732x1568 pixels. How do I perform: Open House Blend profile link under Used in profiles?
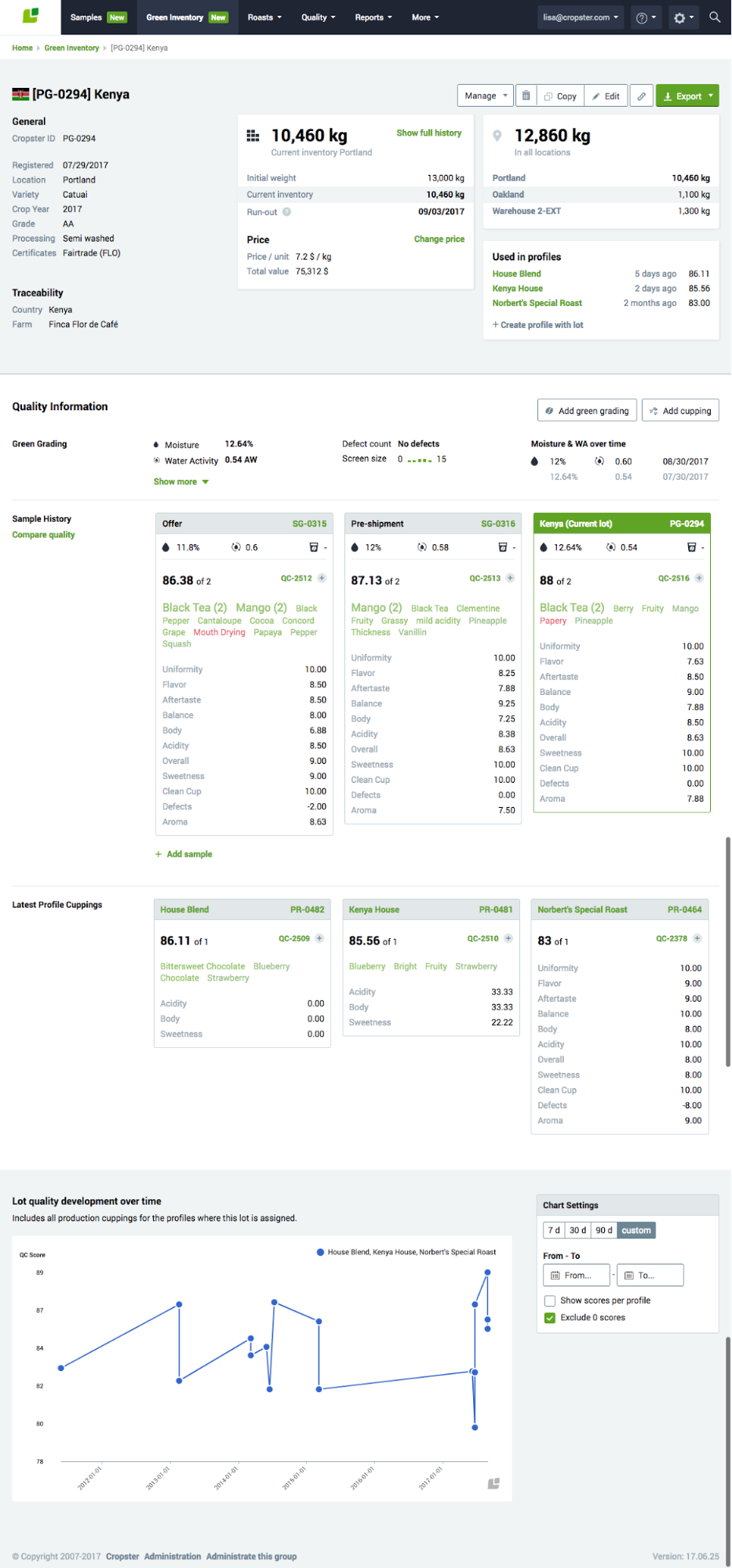pyautogui.click(x=517, y=274)
